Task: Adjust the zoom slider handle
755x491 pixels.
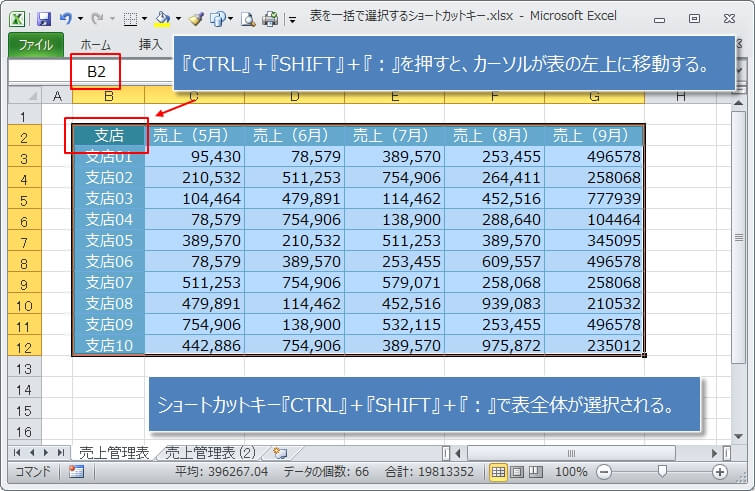Action: tap(663, 471)
